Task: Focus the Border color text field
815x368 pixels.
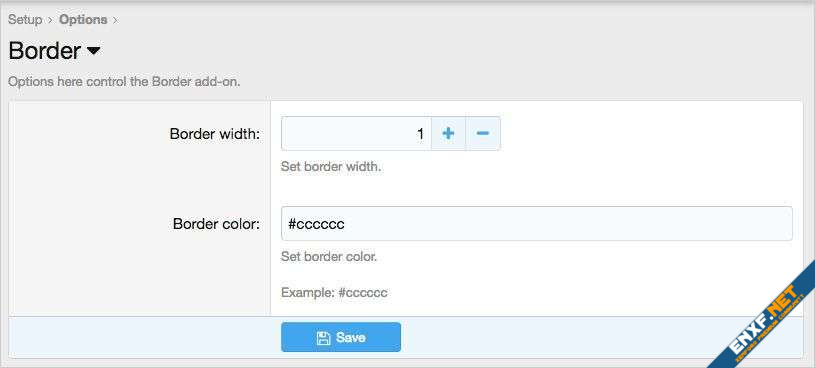Action: (536, 224)
